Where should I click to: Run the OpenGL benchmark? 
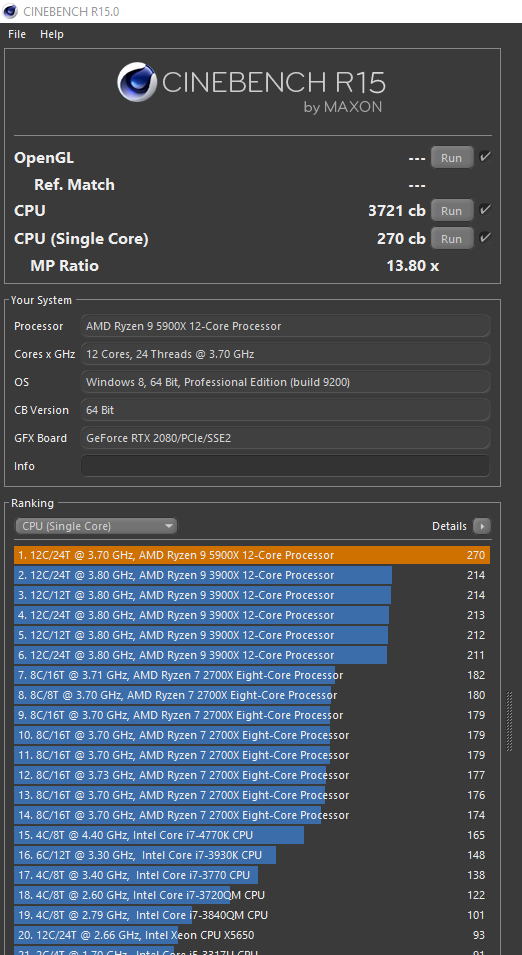point(452,158)
